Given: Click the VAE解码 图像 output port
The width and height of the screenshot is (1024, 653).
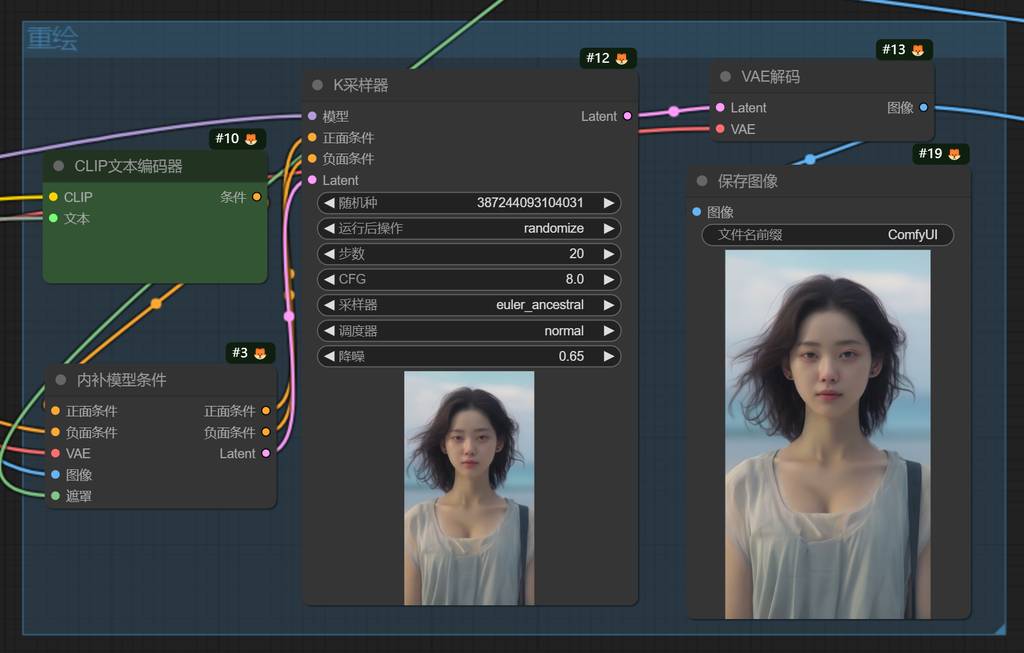Looking at the screenshot, I should point(923,107).
